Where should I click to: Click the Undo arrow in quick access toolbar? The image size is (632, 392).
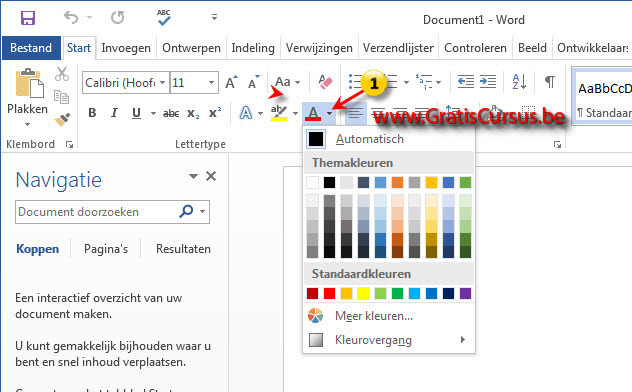click(x=71, y=17)
